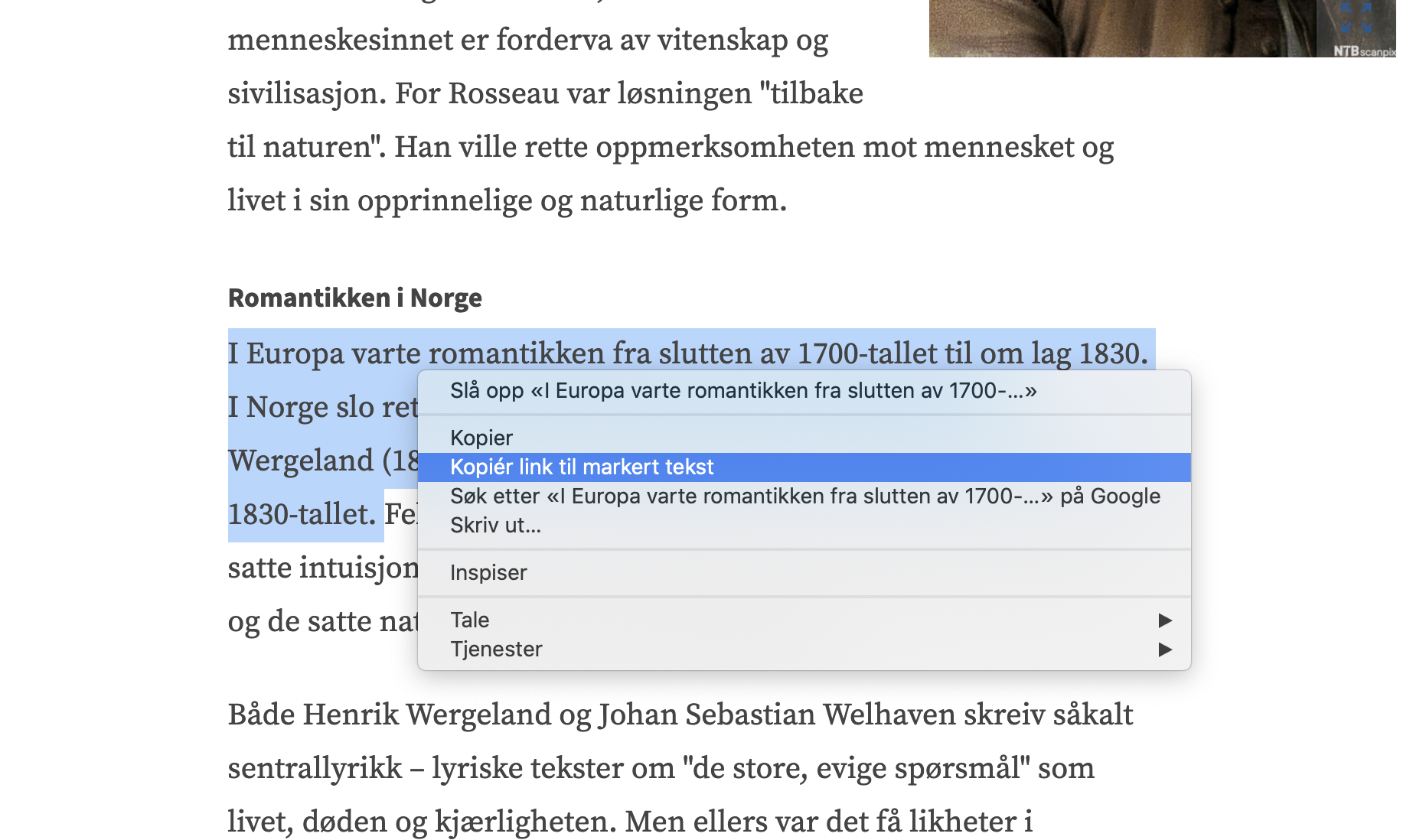Select the "Tjenester" menu entry
Image resolution: width=1413 pixels, height=840 pixels.
pos(497,649)
